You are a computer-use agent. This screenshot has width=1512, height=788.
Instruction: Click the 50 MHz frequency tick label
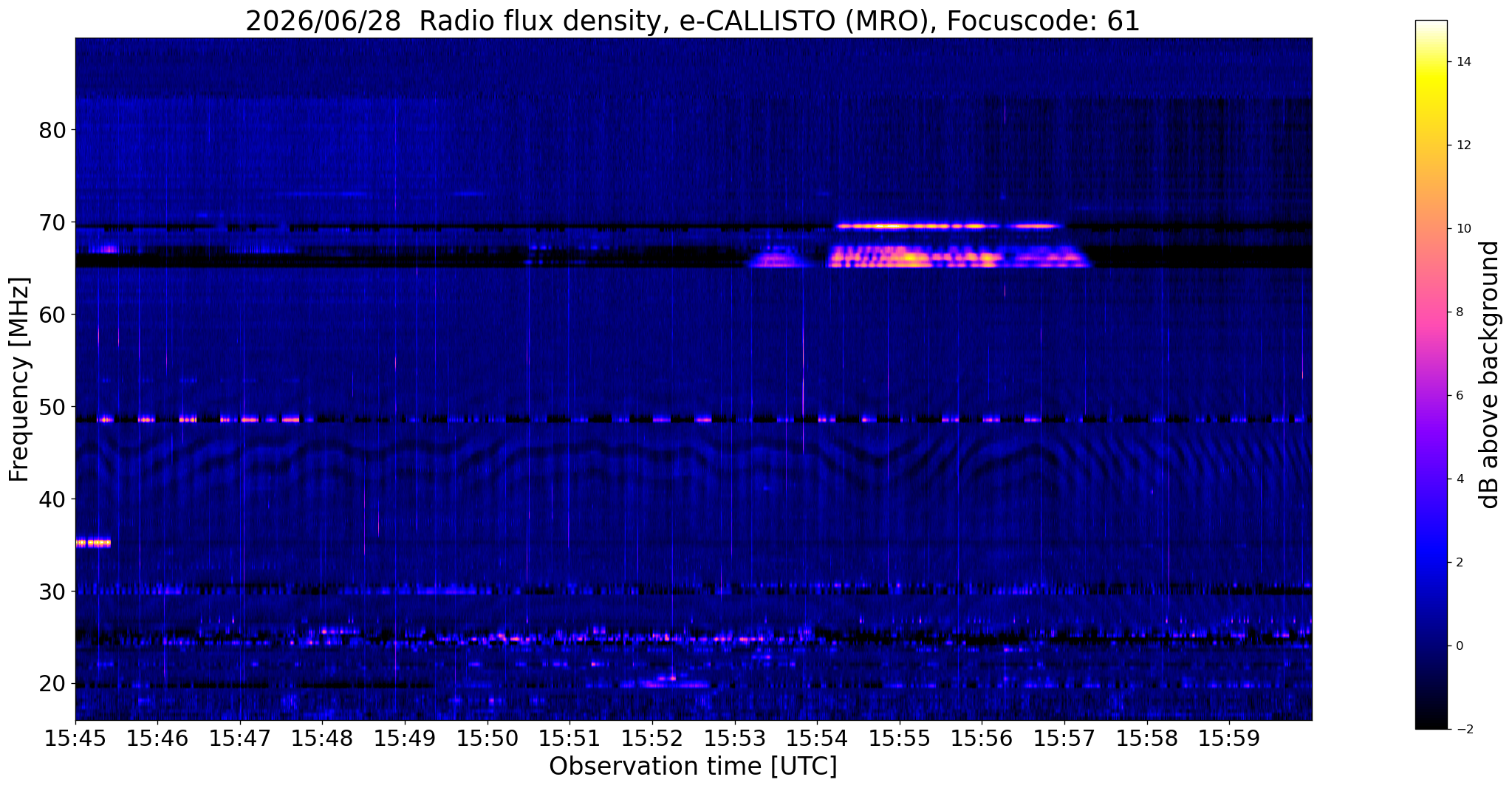[52, 407]
